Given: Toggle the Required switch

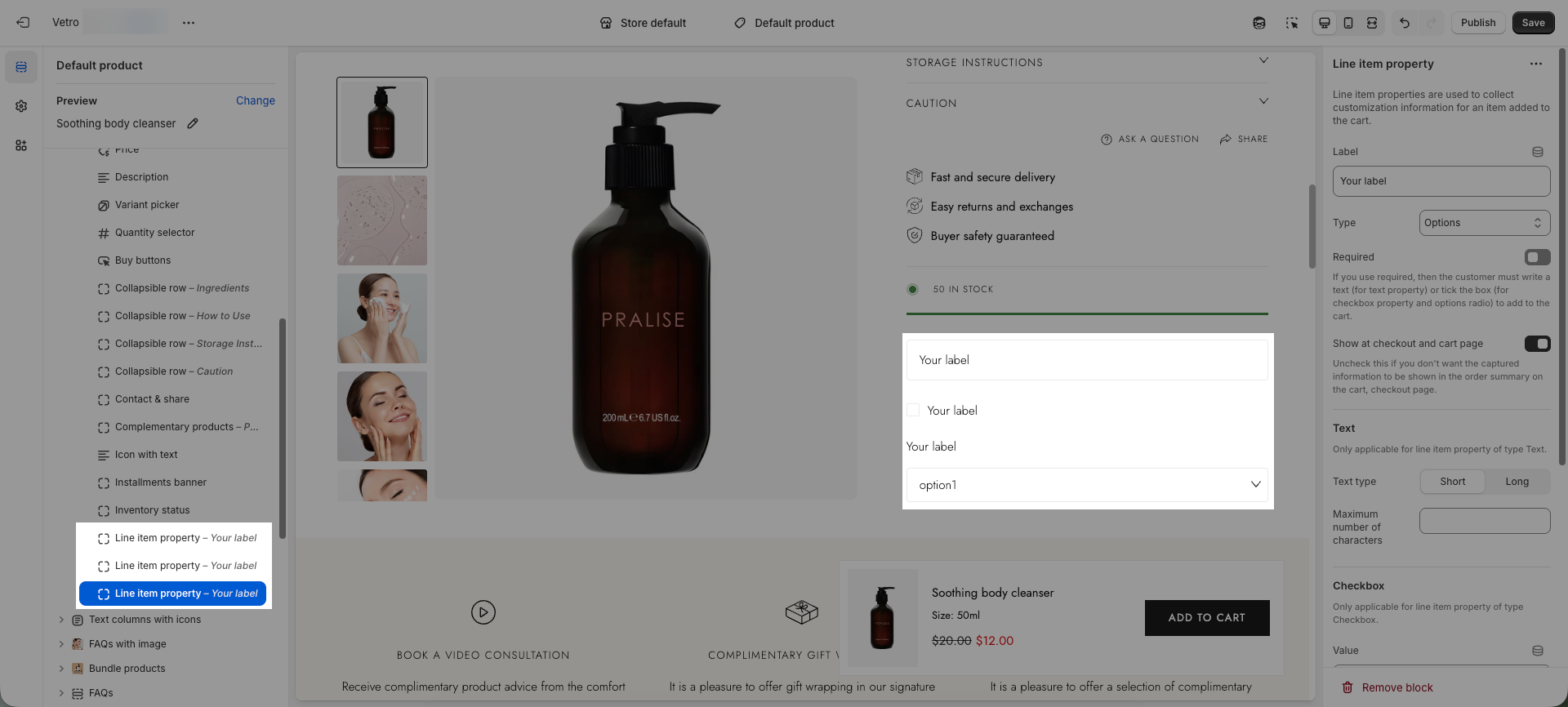Looking at the screenshot, I should 1537,257.
